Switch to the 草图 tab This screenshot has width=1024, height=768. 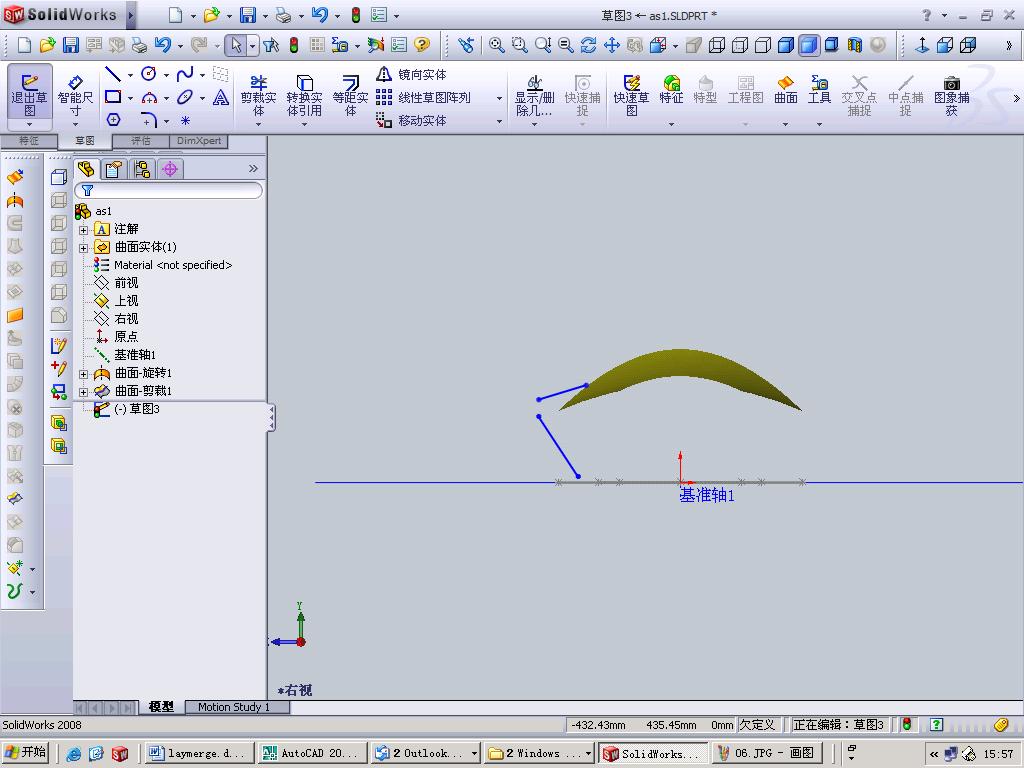[x=85, y=140]
